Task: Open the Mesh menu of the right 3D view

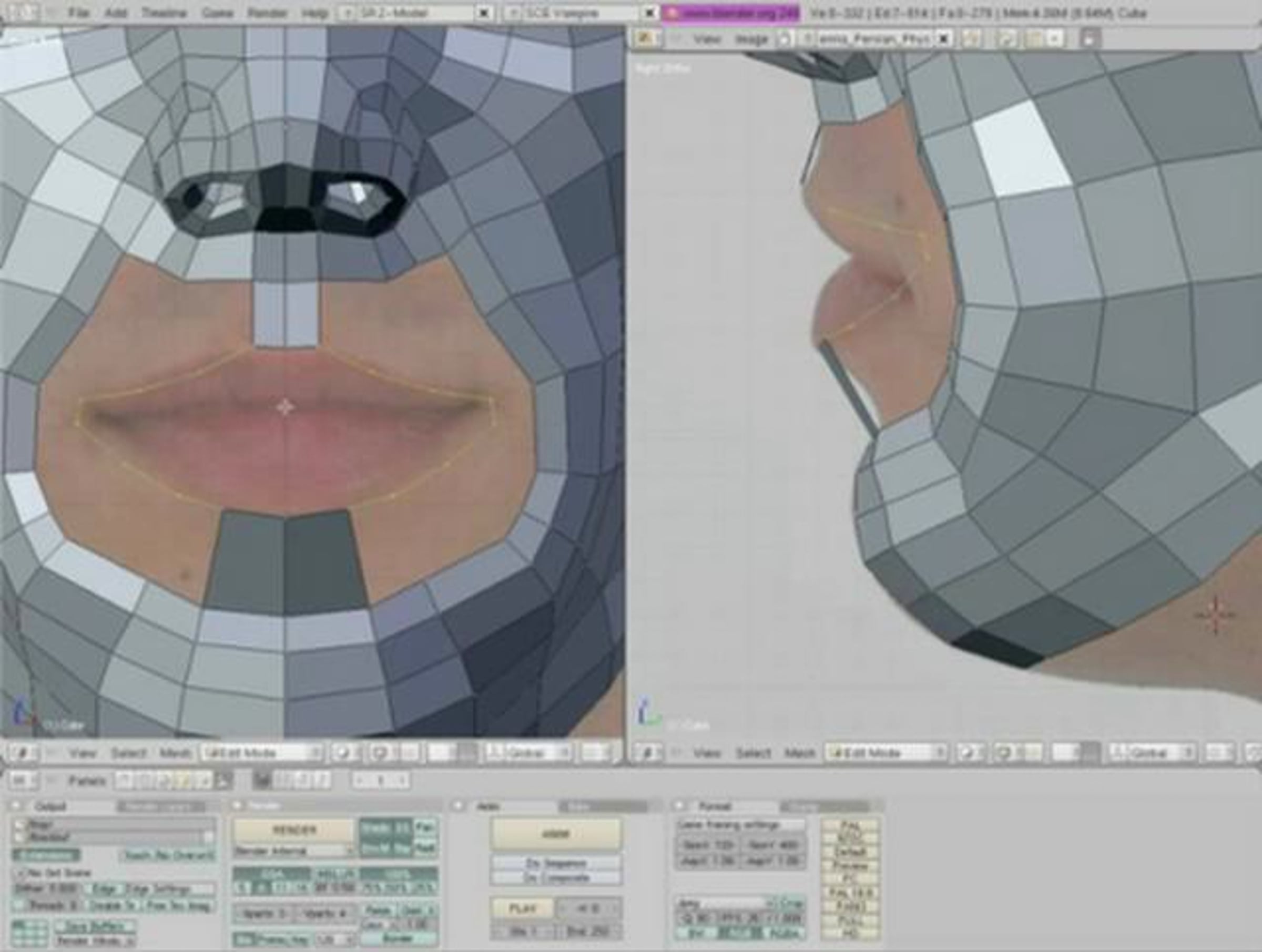Action: pyautogui.click(x=800, y=753)
